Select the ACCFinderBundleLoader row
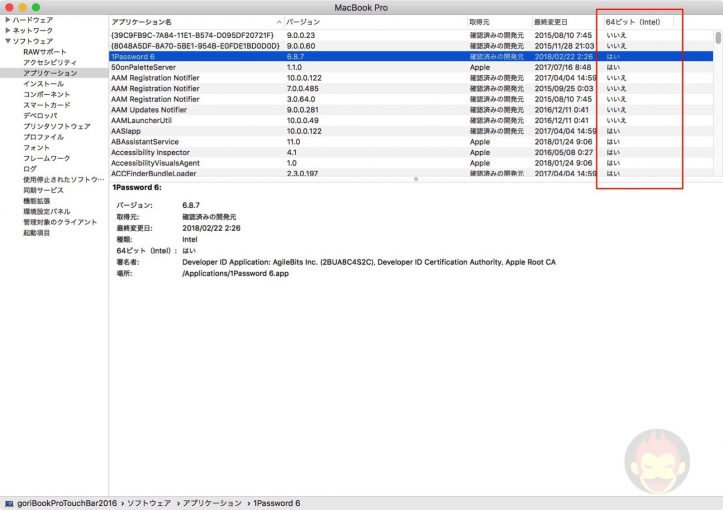The image size is (723, 510). point(411,173)
